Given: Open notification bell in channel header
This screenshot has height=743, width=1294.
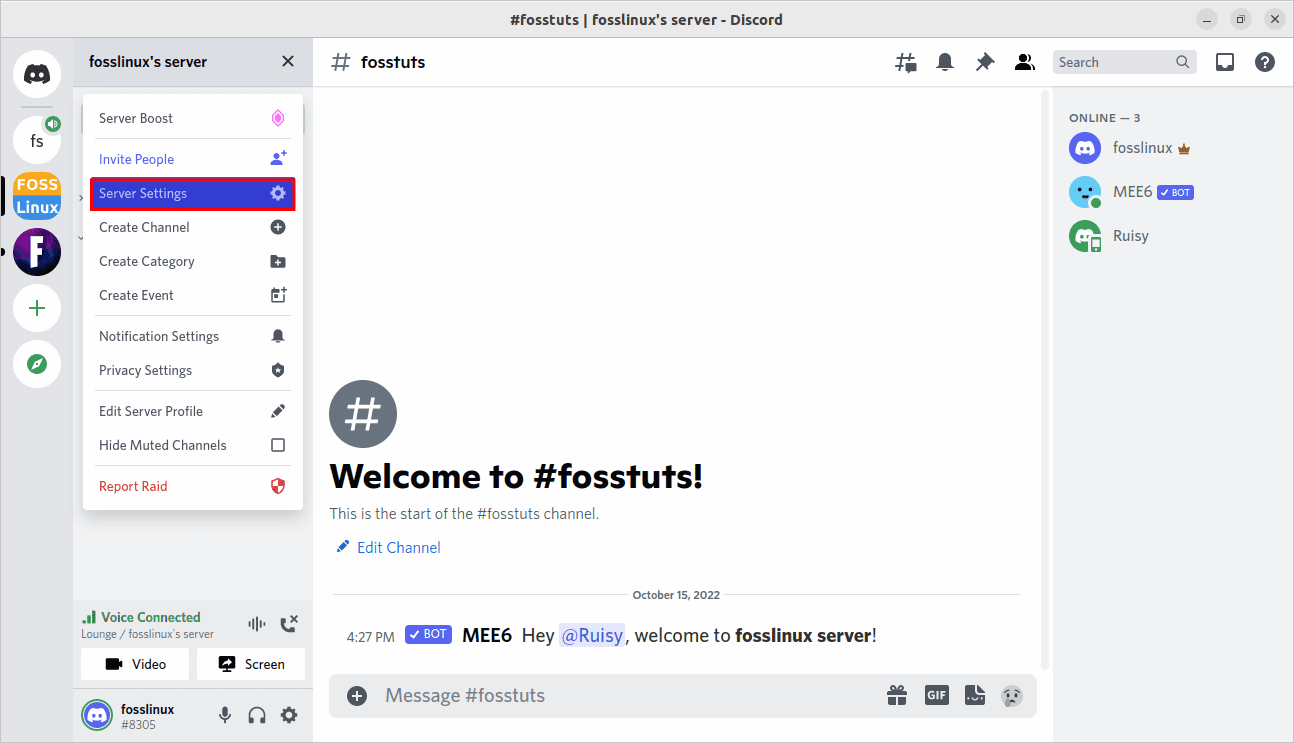Looking at the screenshot, I should [945, 62].
